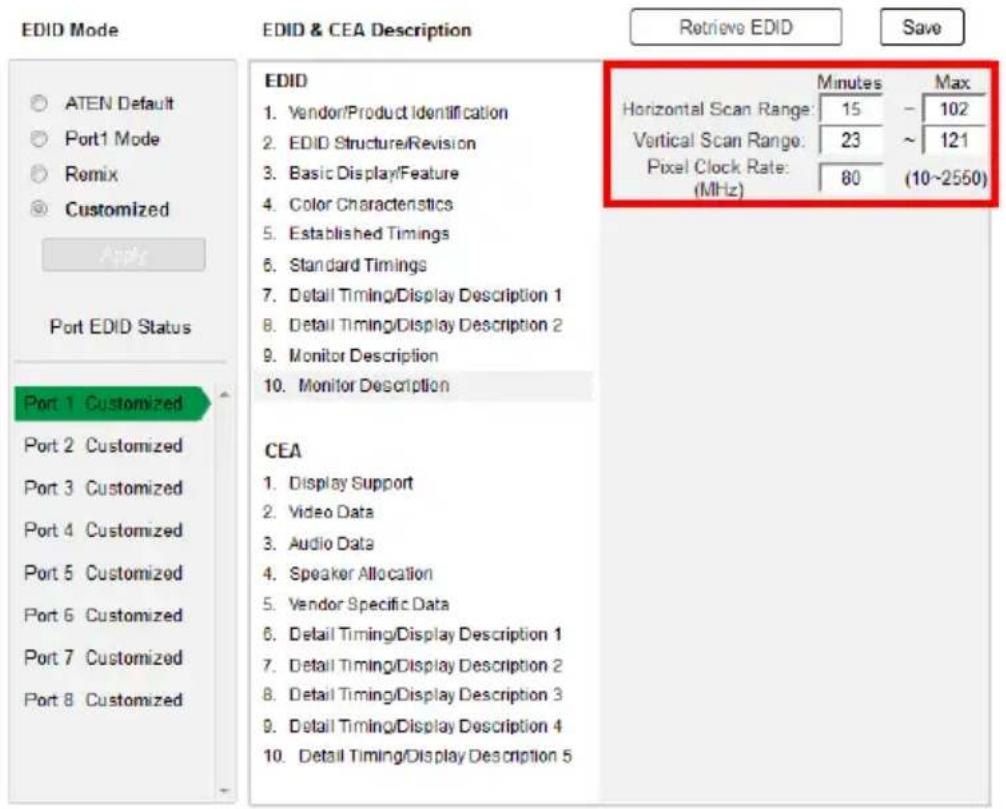Click the (10~2550) range hint text
The height and width of the screenshot is (809, 1006).
(946, 178)
